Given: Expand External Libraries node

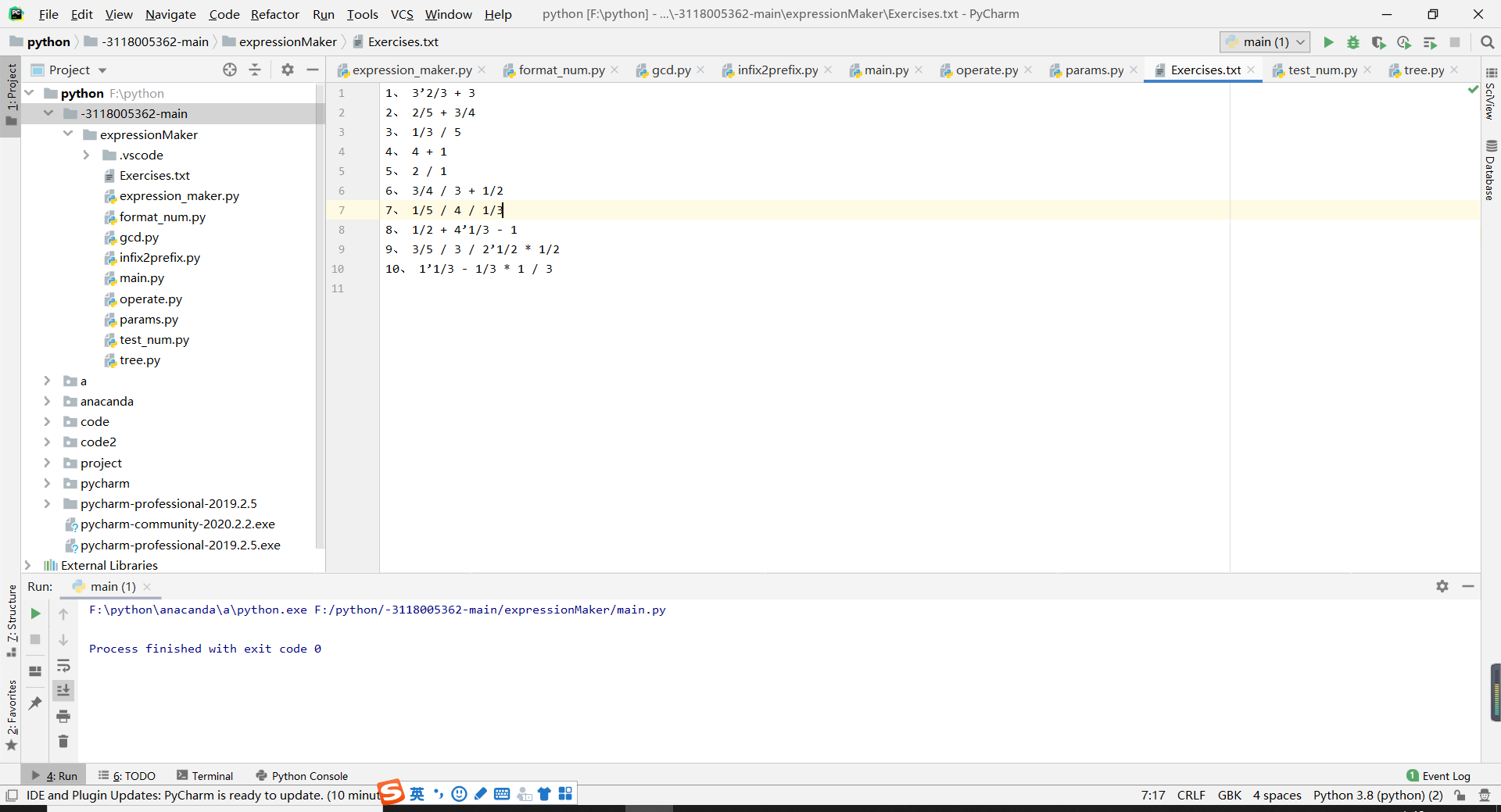Looking at the screenshot, I should pyautogui.click(x=27, y=565).
